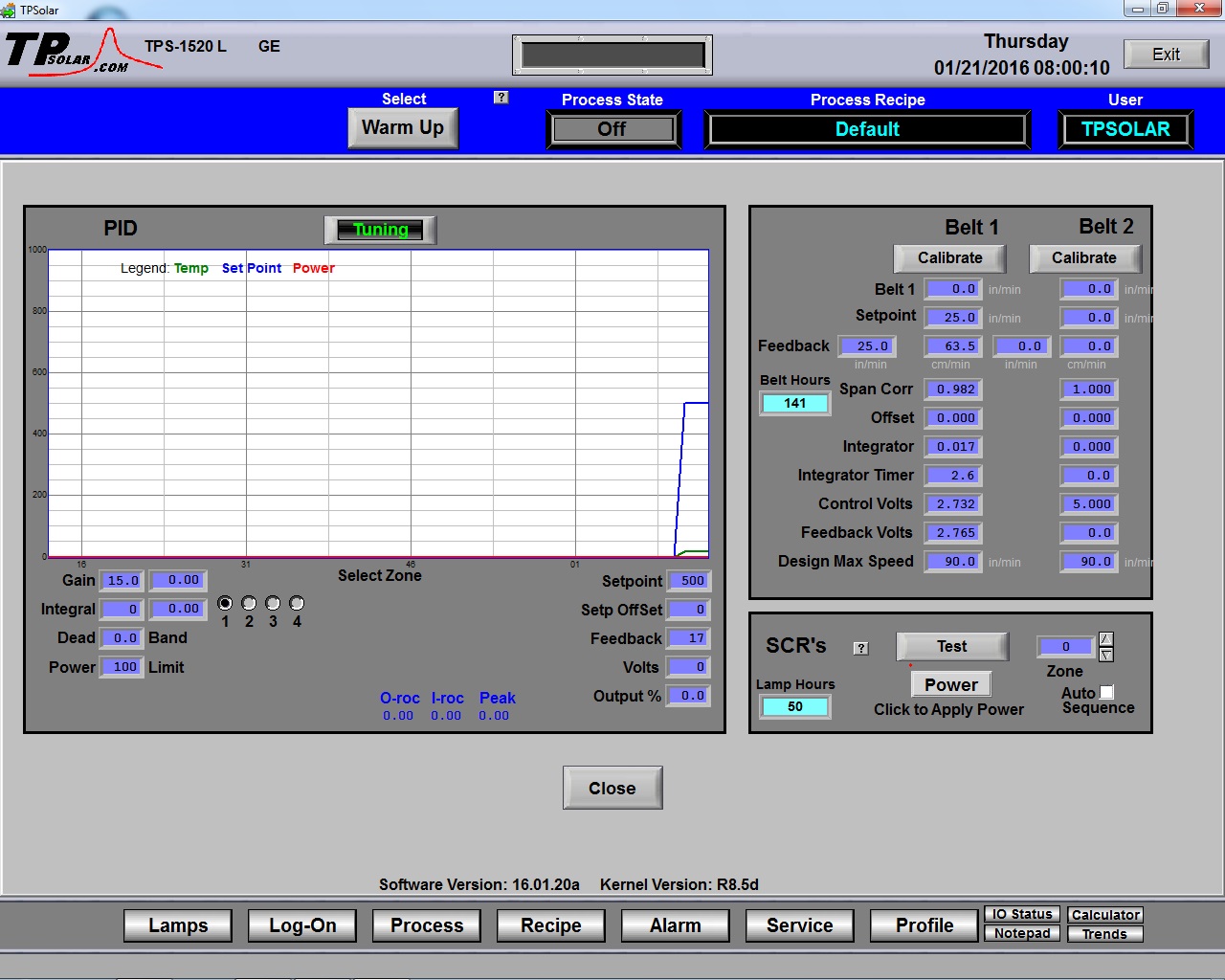Increase the SCR Zone number
This screenshot has width=1225, height=980.
point(1106,639)
